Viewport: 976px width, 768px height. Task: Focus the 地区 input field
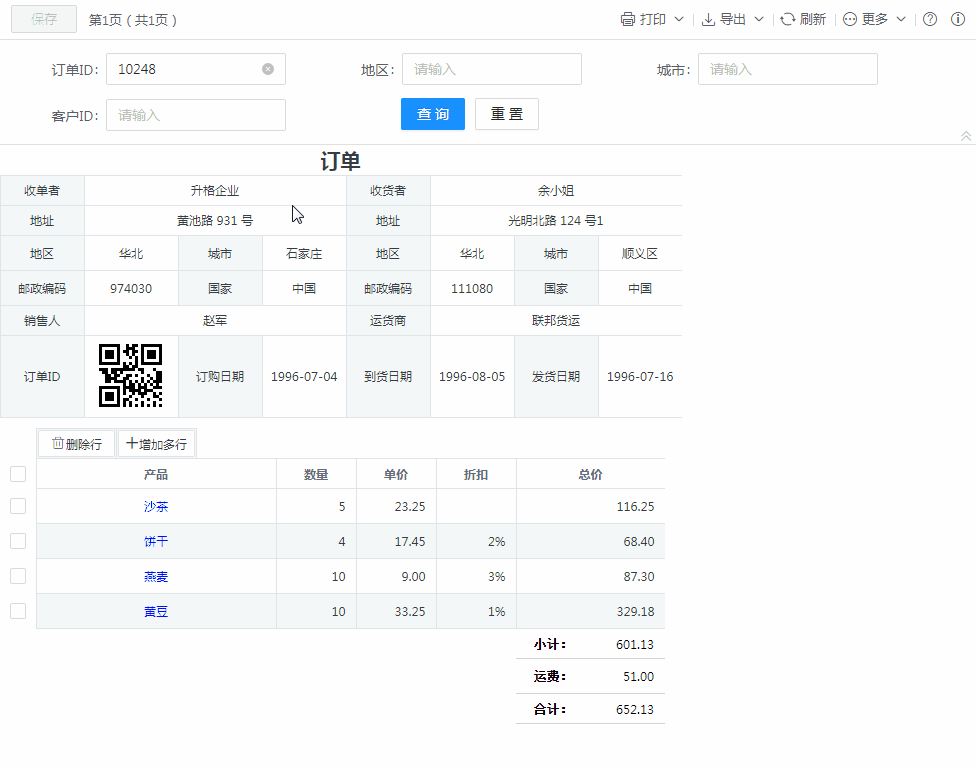click(x=491, y=69)
